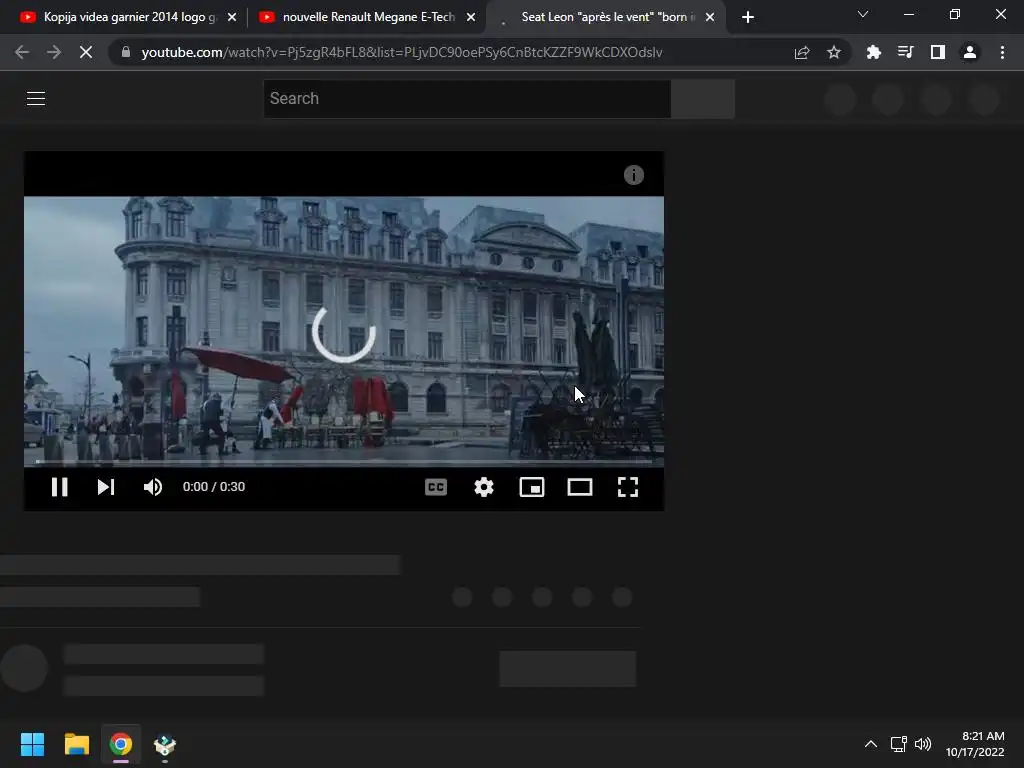The image size is (1024, 768).
Task: Open the Chrome three-dot menu
Action: [1002, 52]
